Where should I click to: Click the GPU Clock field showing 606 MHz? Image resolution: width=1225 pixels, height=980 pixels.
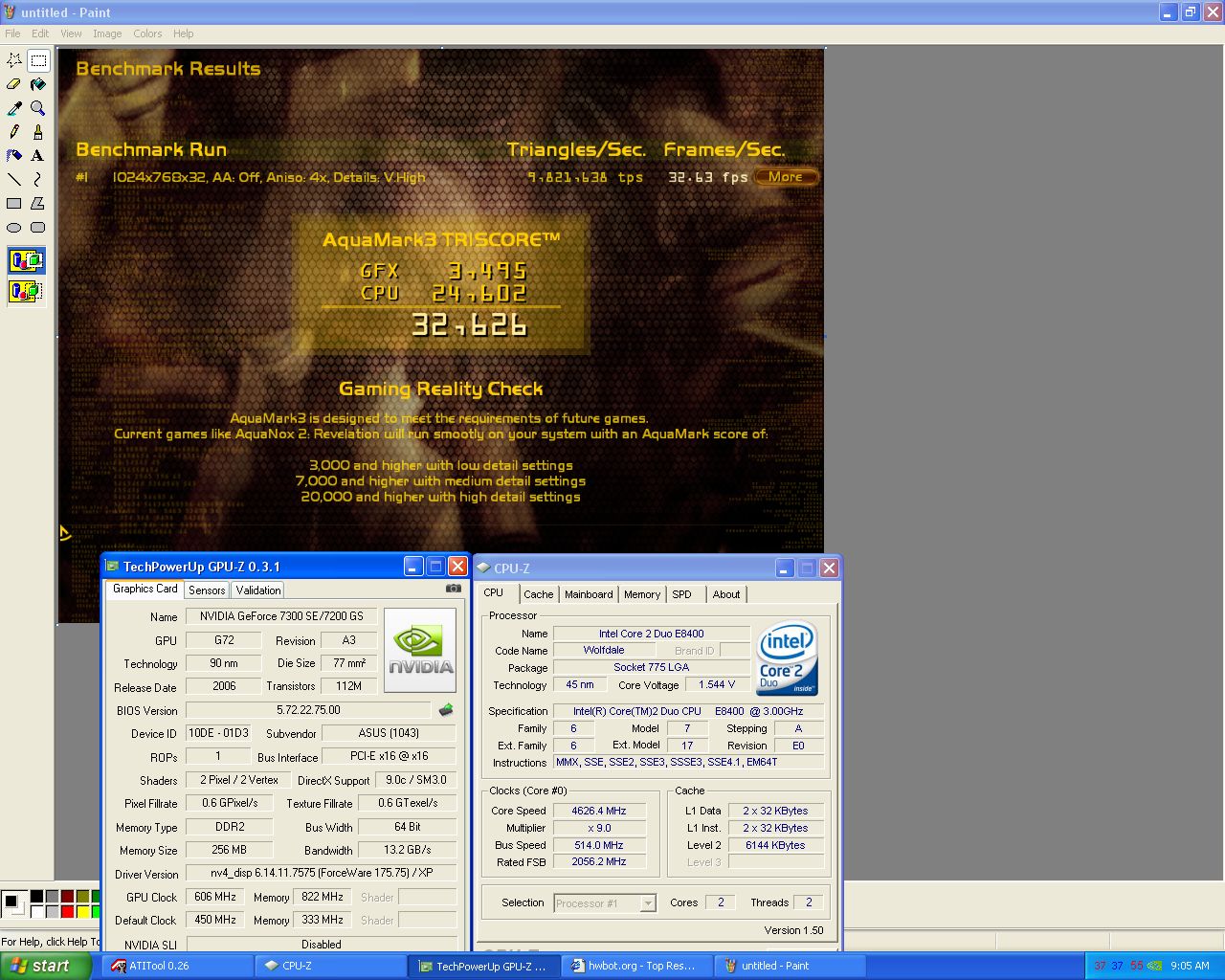coord(215,897)
